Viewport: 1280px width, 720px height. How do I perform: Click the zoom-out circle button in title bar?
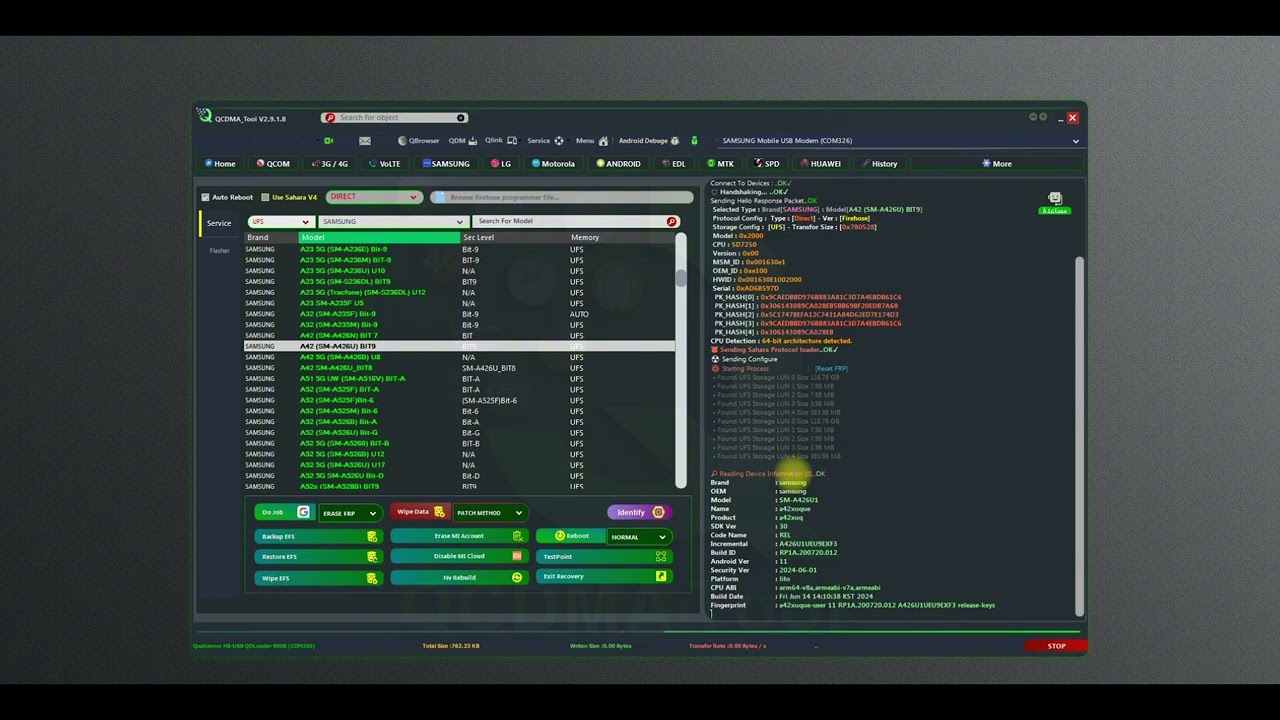tap(1033, 118)
